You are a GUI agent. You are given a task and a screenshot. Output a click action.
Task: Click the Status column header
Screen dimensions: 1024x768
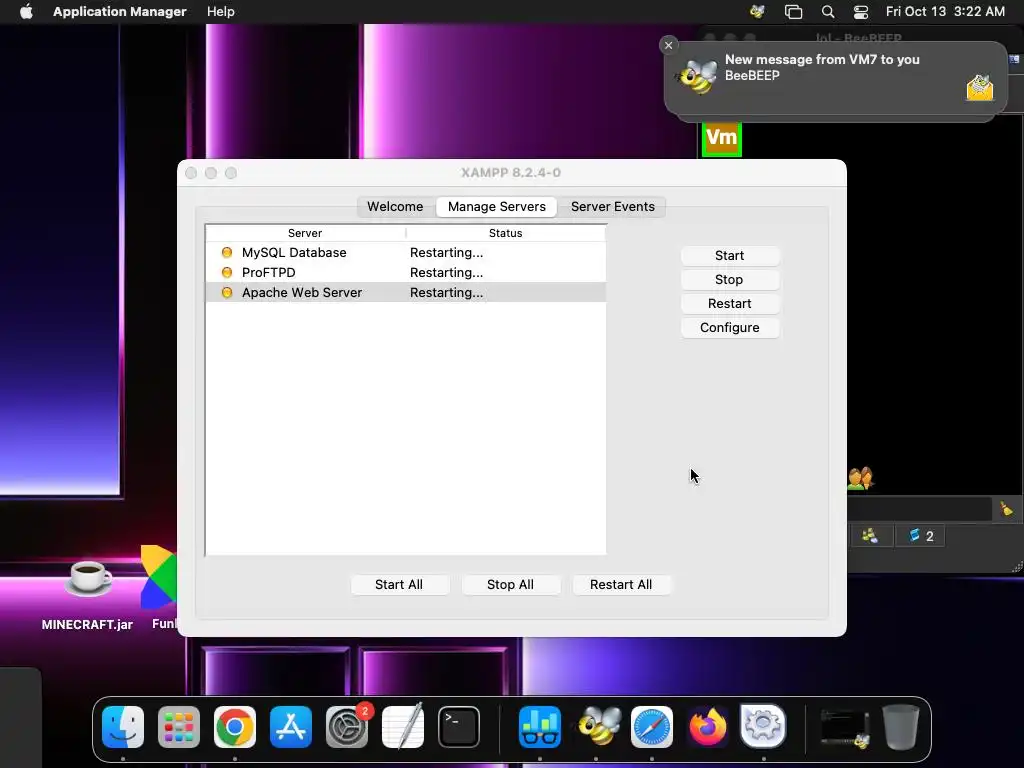pos(506,233)
